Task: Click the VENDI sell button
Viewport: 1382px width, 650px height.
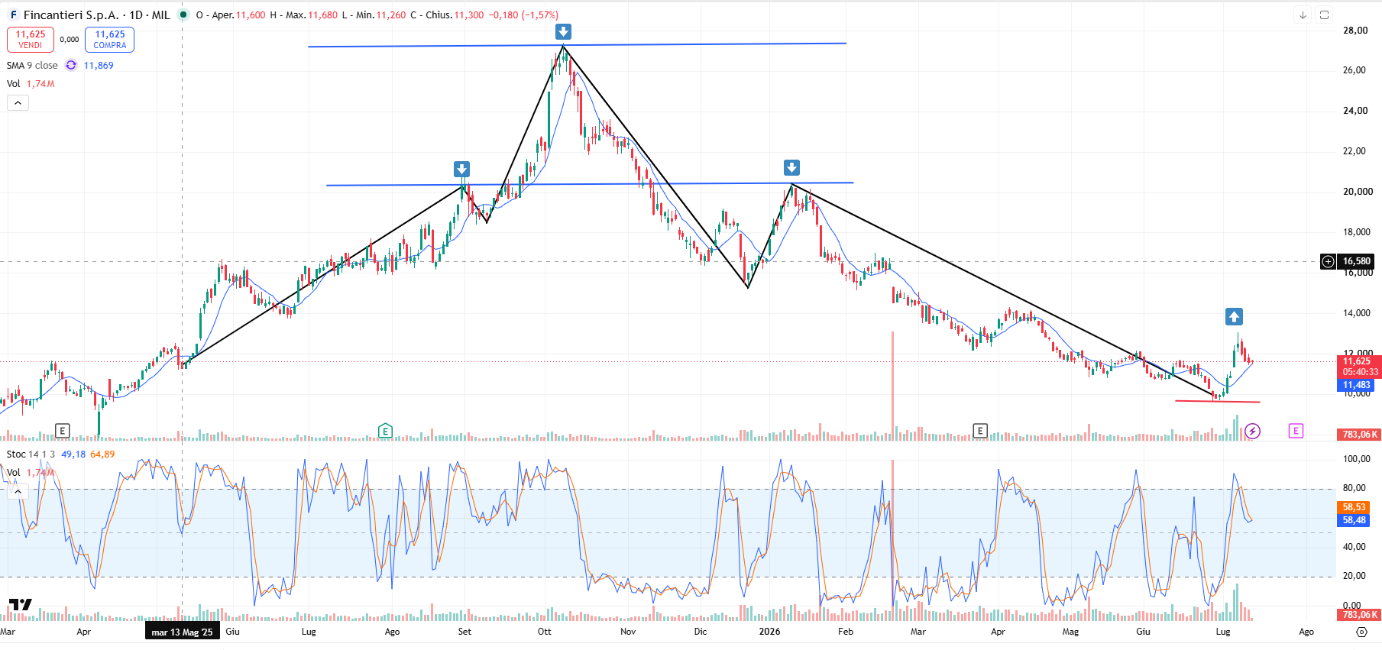Action: (31, 40)
